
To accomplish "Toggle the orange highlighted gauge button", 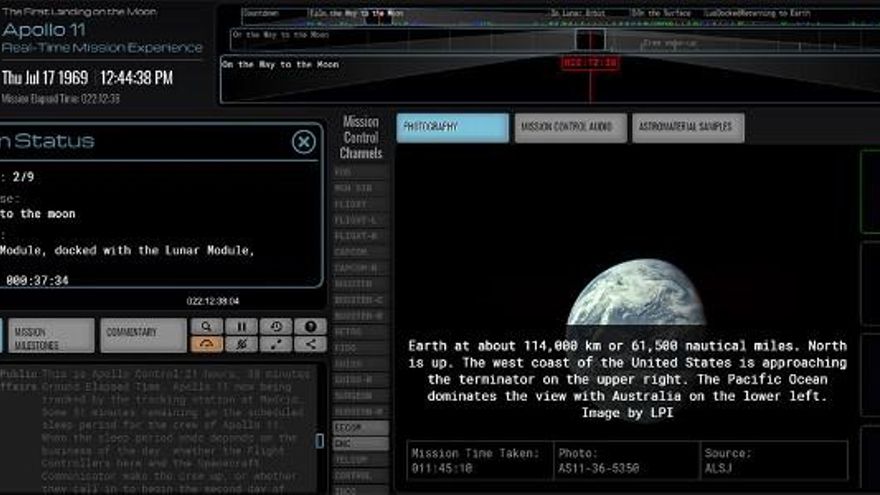I will pos(207,344).
